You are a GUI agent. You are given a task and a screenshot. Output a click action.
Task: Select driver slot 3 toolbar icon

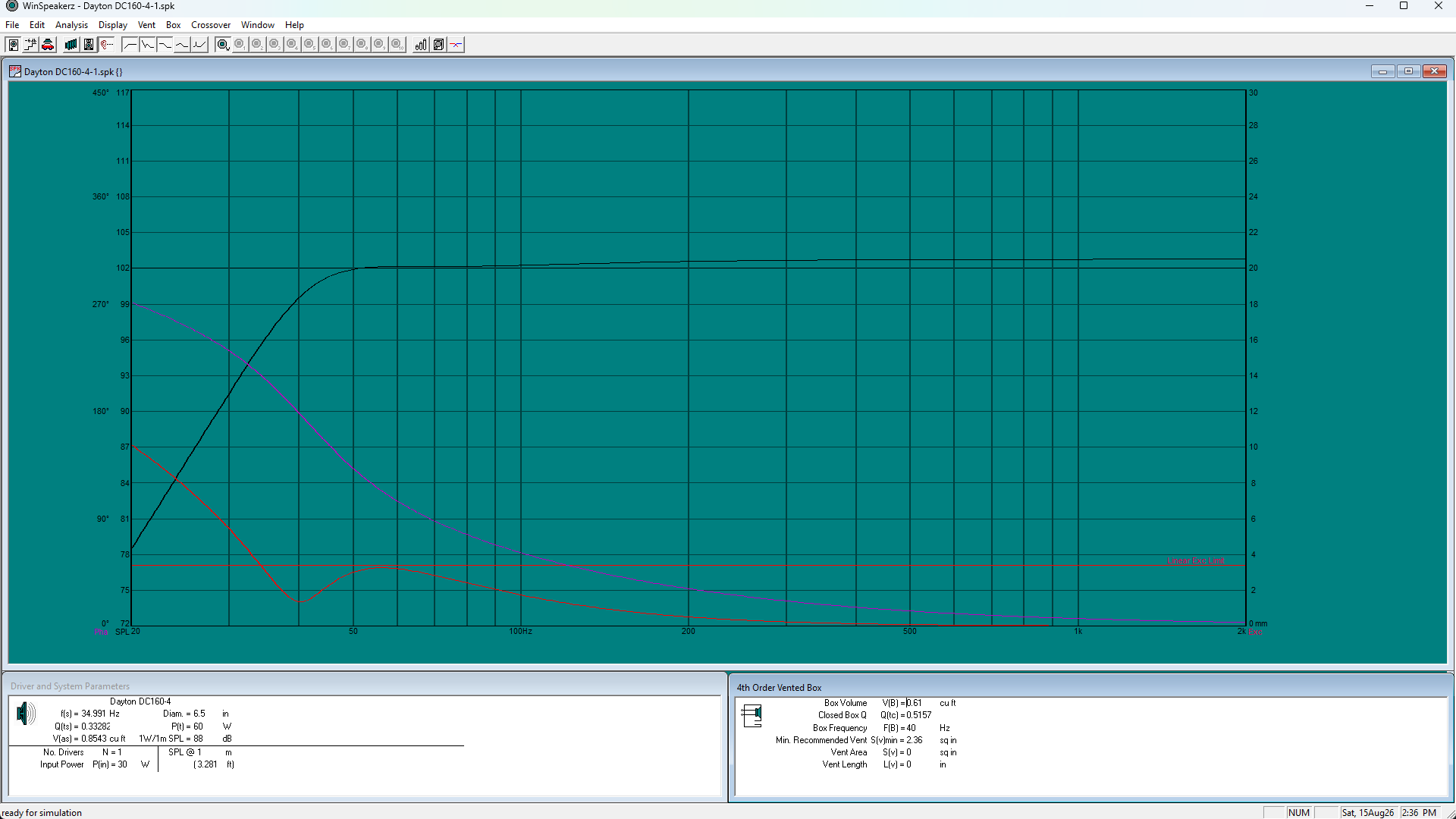tap(275, 45)
